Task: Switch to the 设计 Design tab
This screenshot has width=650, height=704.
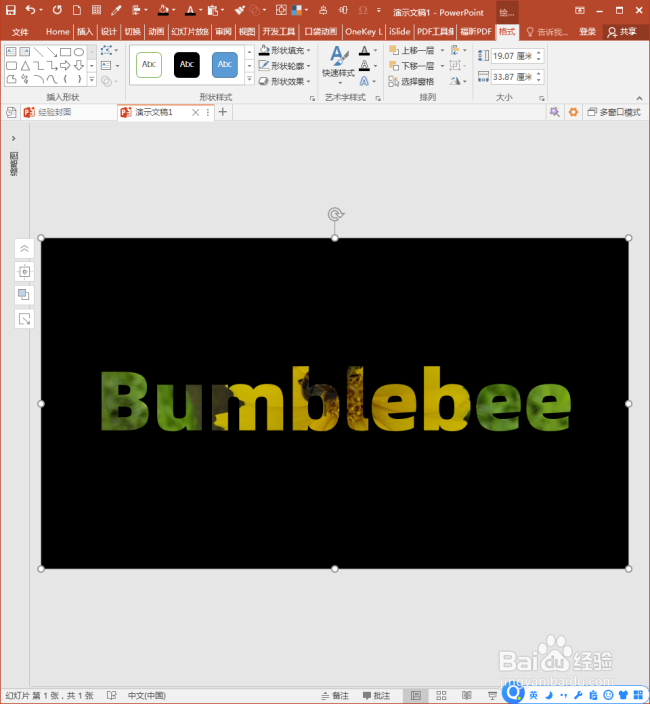Action: 108,31
